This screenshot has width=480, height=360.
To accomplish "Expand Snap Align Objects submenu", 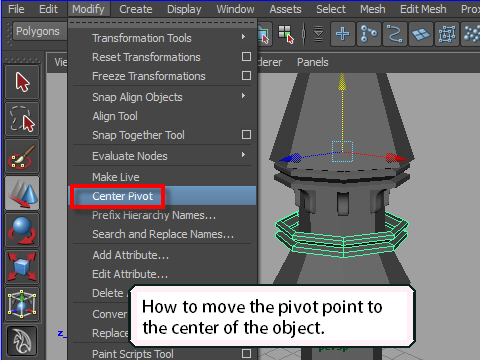I will click(x=244, y=96).
